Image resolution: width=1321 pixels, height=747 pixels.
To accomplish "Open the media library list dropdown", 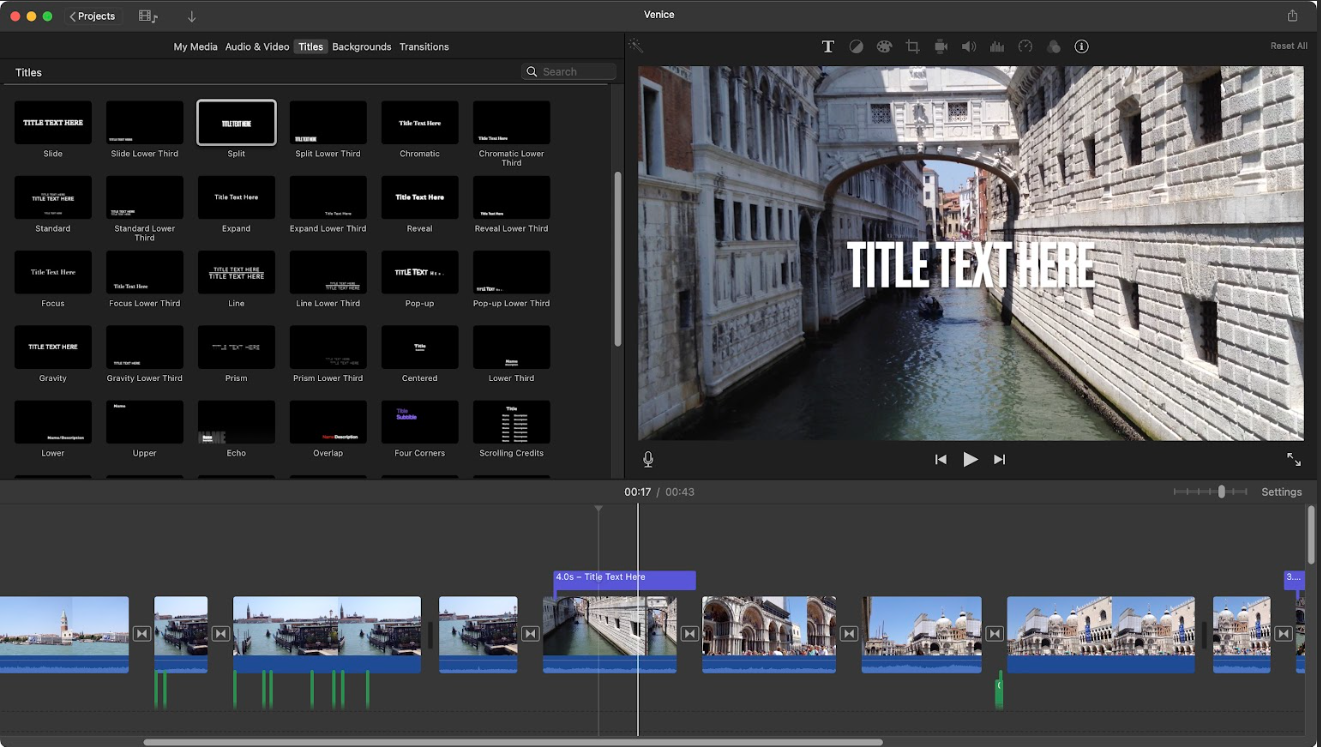I will (149, 16).
